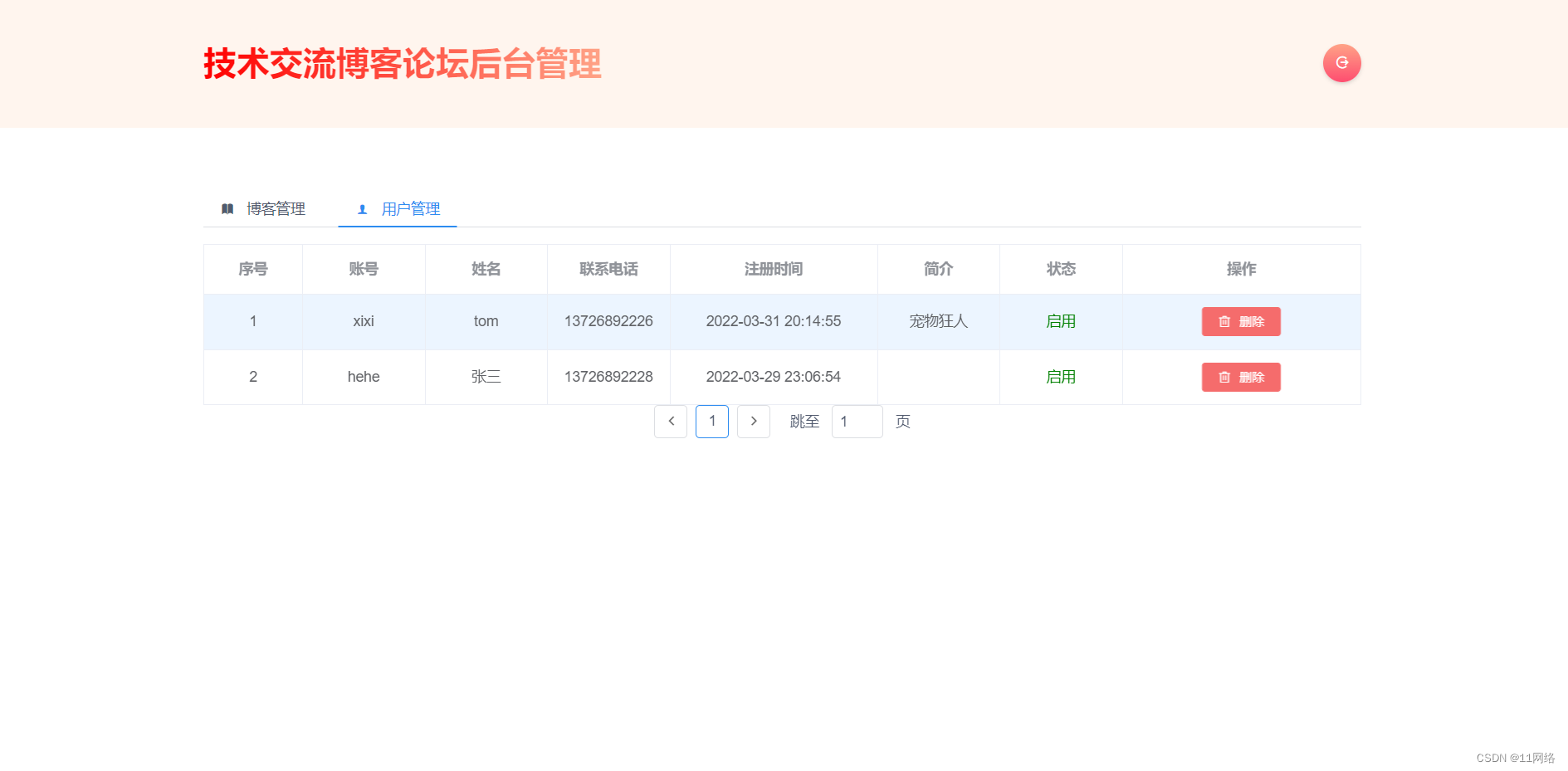Click the 技术交流博客论坛后台管理 title
This screenshot has height=771, width=1568.
403,64
